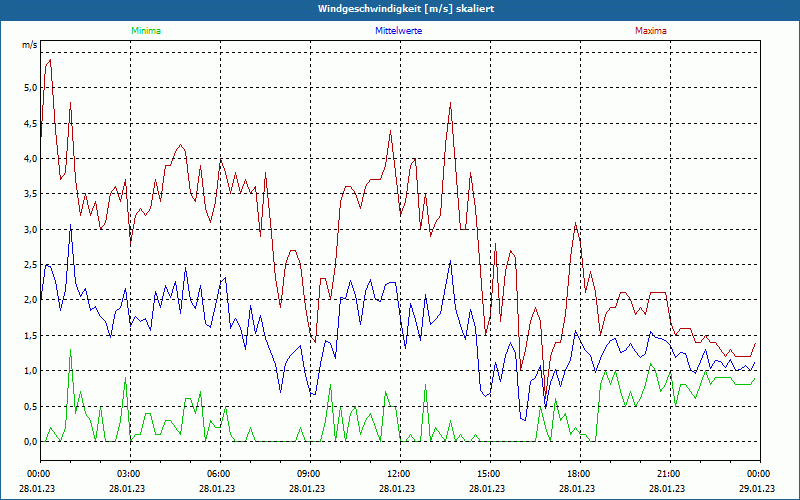Click the green Minima peak near 01:00
Viewport: 800px width, 500px height.
point(70,349)
